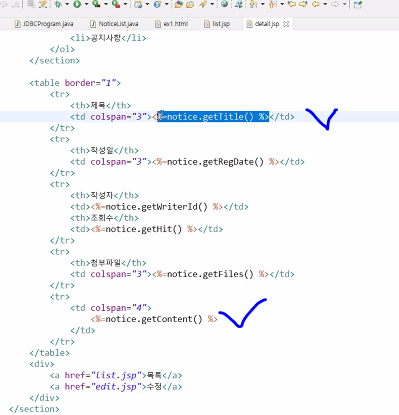Click the table border="1" tag line
This screenshot has height=415, width=399.
coord(75,83)
